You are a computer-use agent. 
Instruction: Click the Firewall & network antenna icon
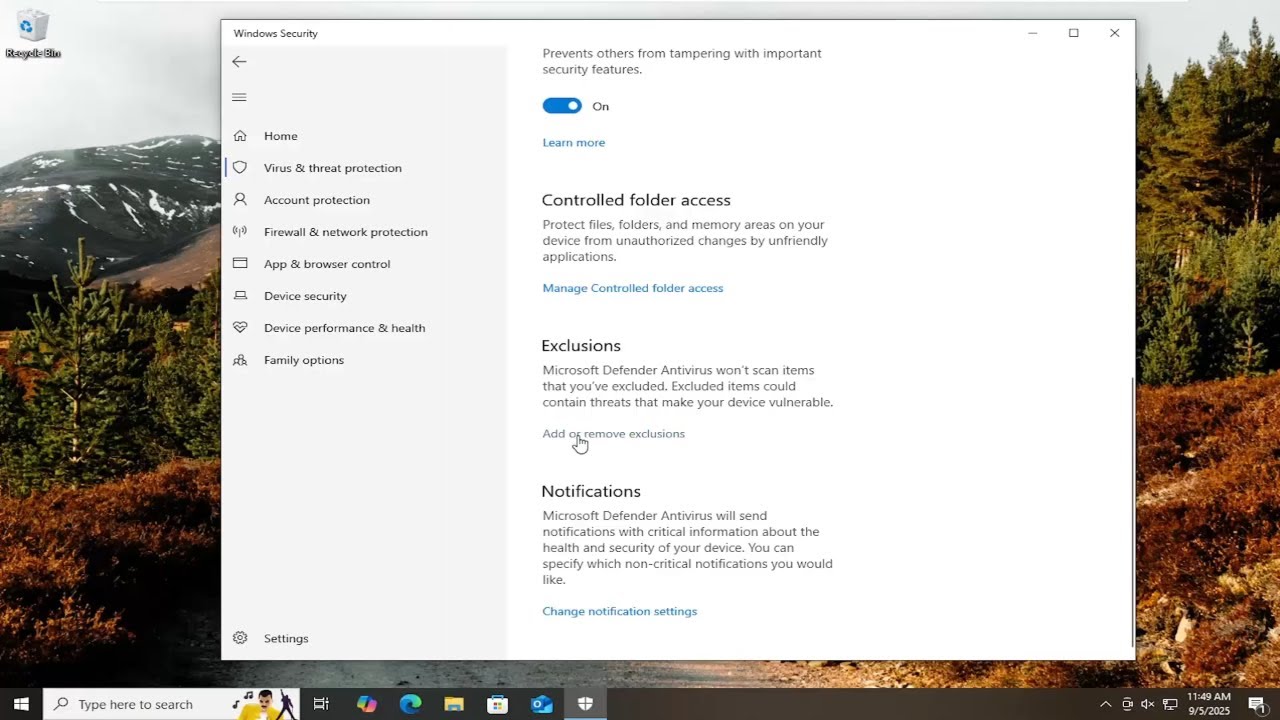point(240,232)
